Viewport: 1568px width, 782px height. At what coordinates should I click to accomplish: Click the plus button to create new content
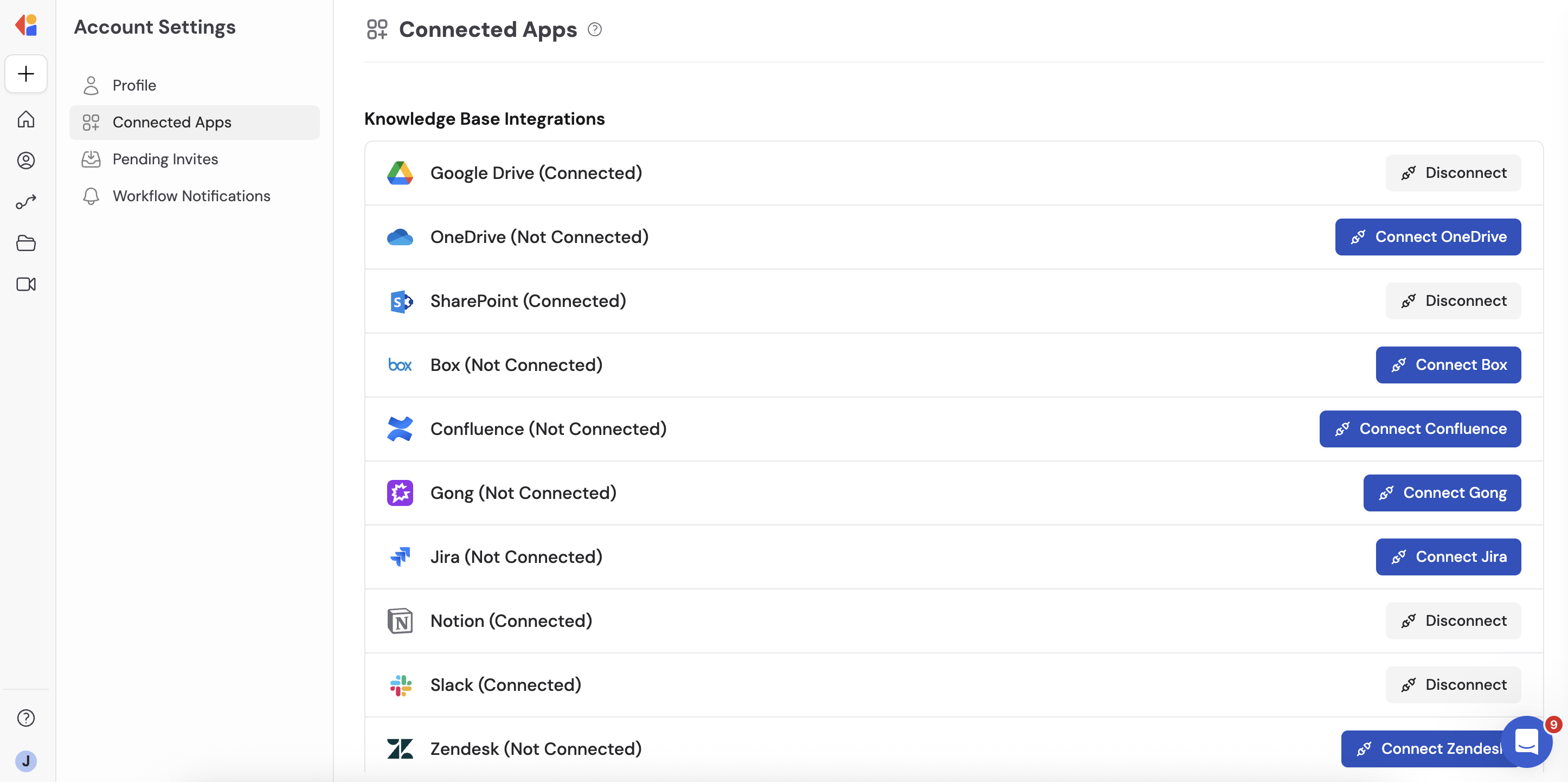click(x=25, y=74)
